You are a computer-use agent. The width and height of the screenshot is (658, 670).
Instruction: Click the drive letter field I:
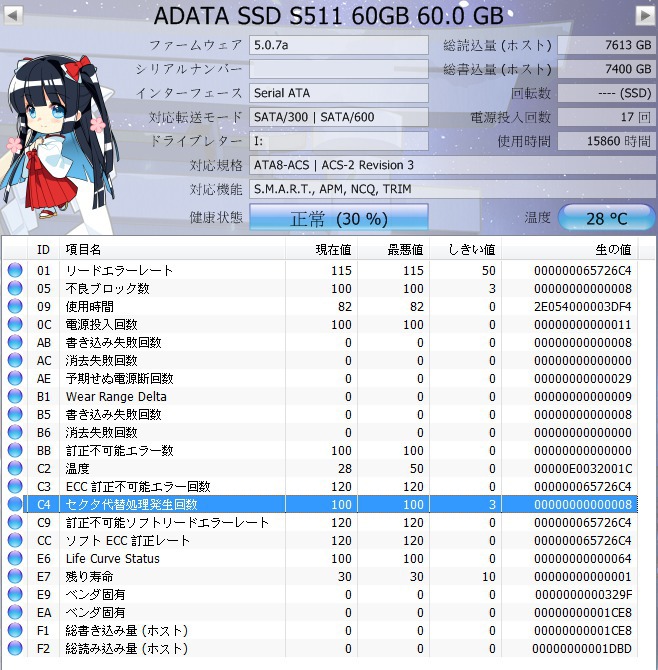(339, 141)
